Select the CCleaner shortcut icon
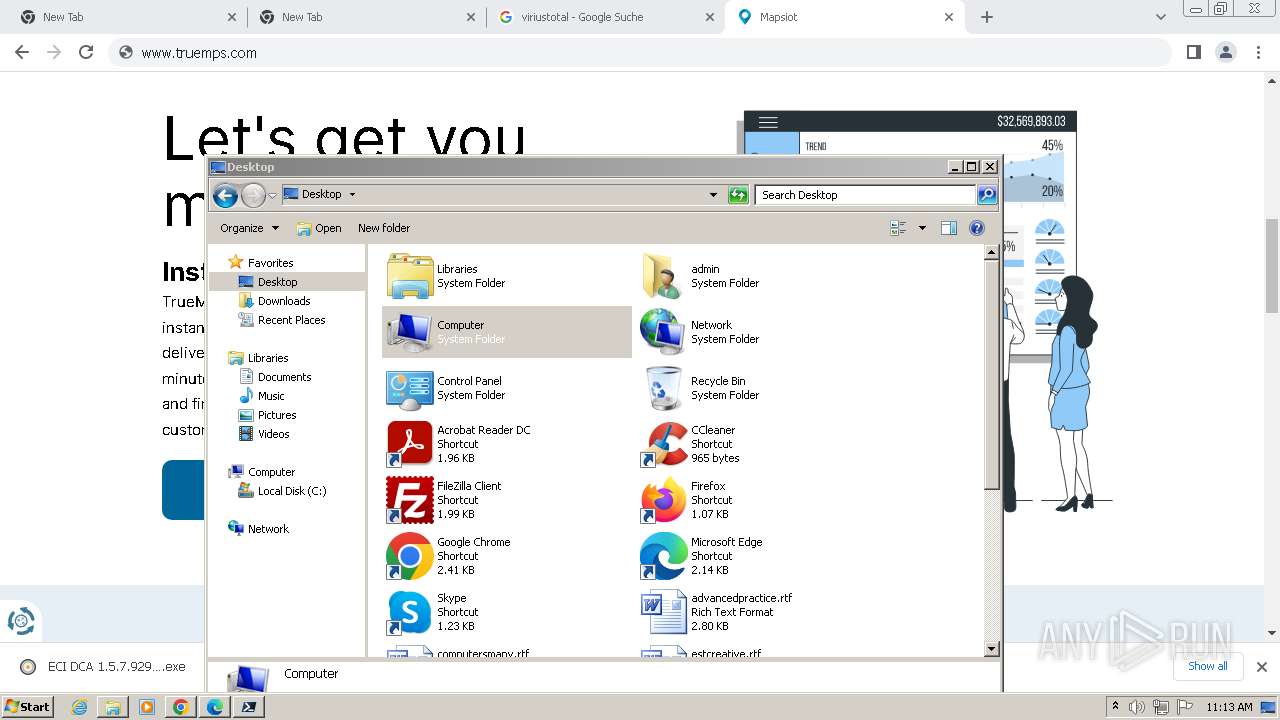 663,444
